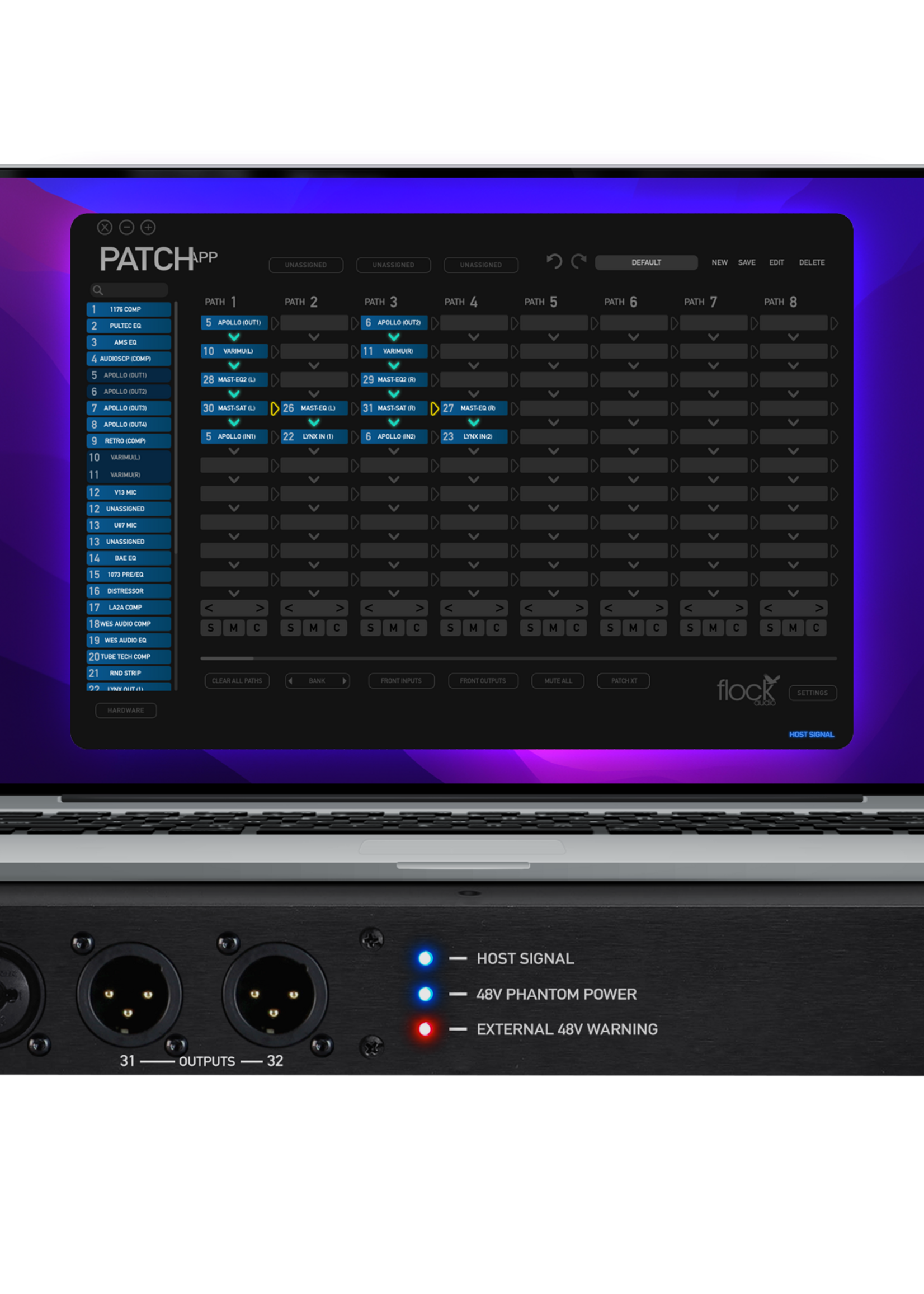
Task: Click Bank next triangle arrow
Action: pyautogui.click(x=344, y=681)
